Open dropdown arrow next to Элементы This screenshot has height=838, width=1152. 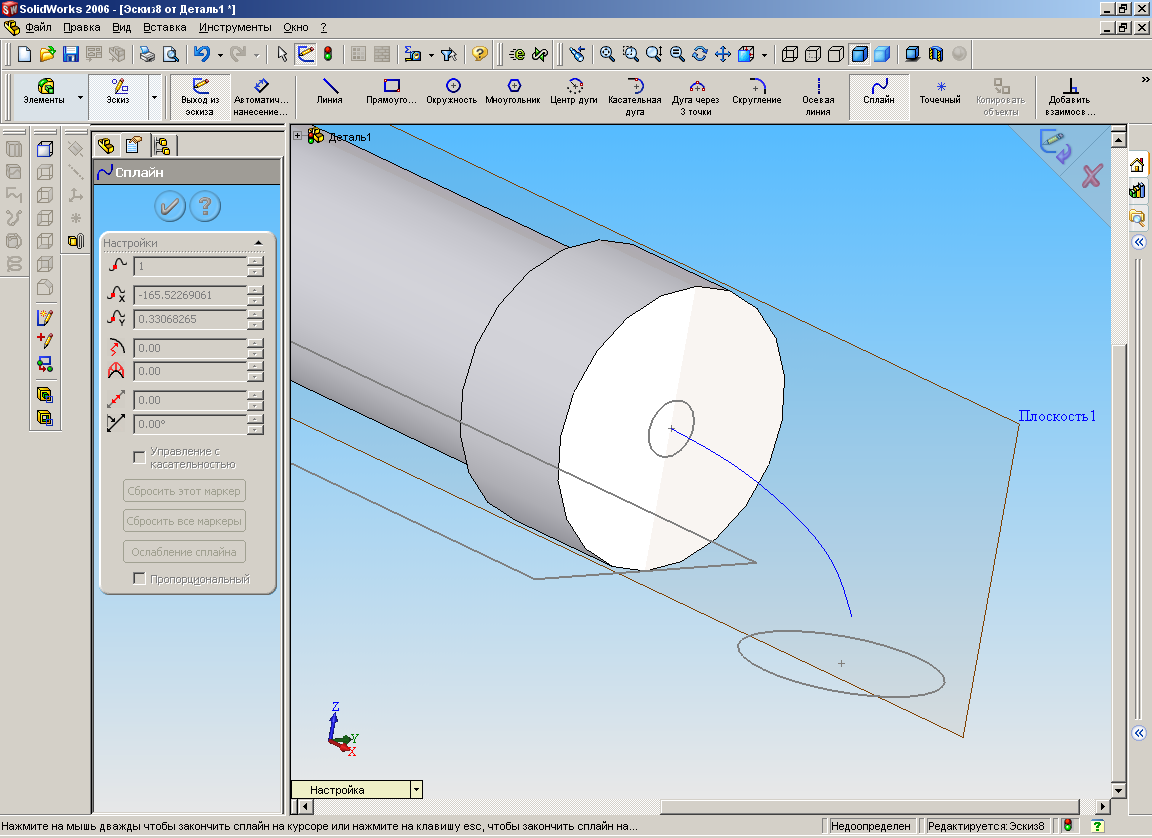coord(80,97)
